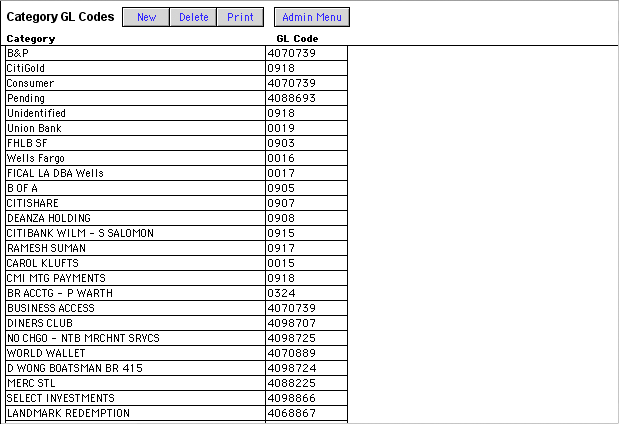Click GL code 0907 for CITISHARE
Screen dimensions: 619x424
tap(307, 203)
